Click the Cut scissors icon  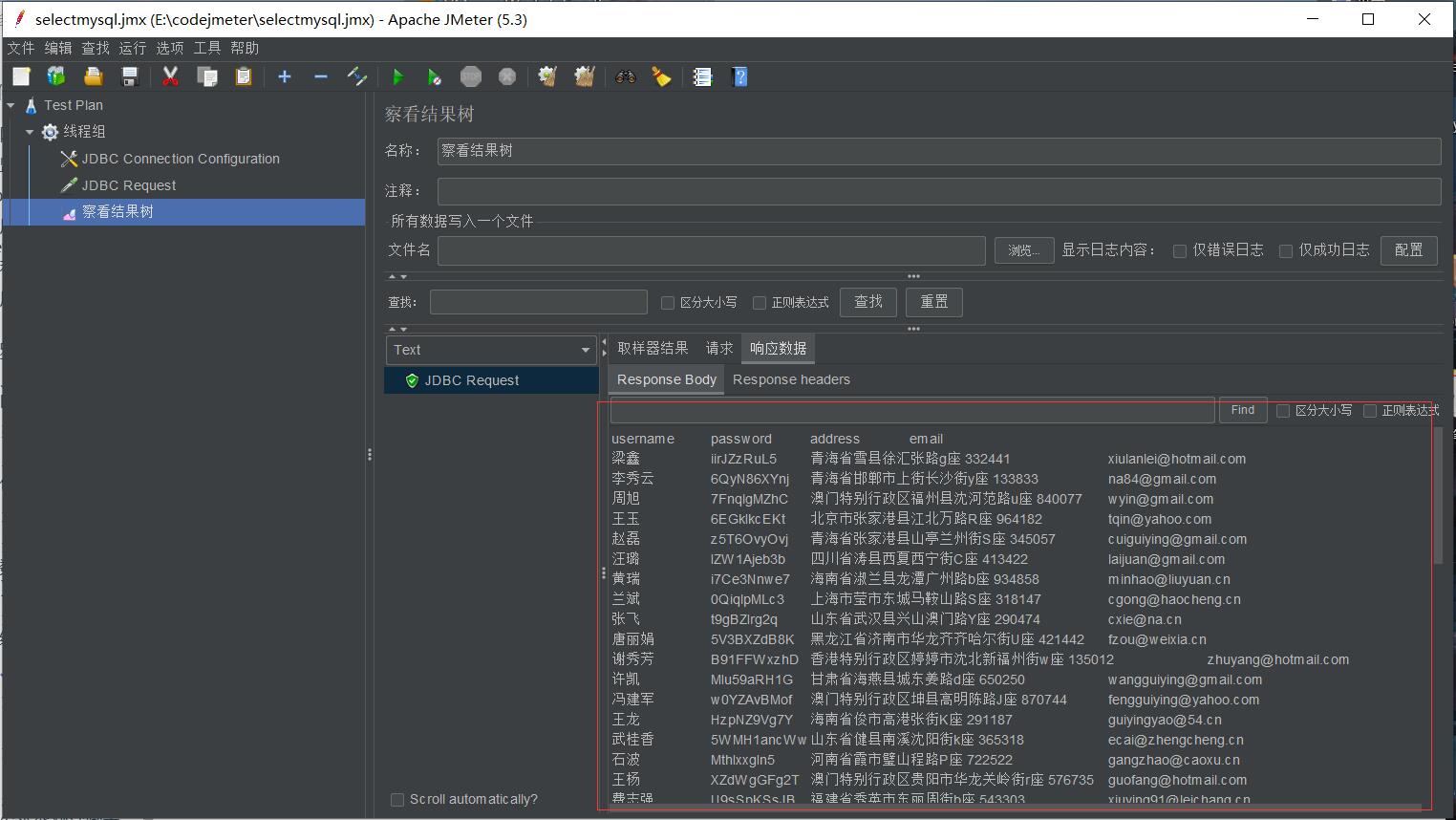click(x=170, y=76)
